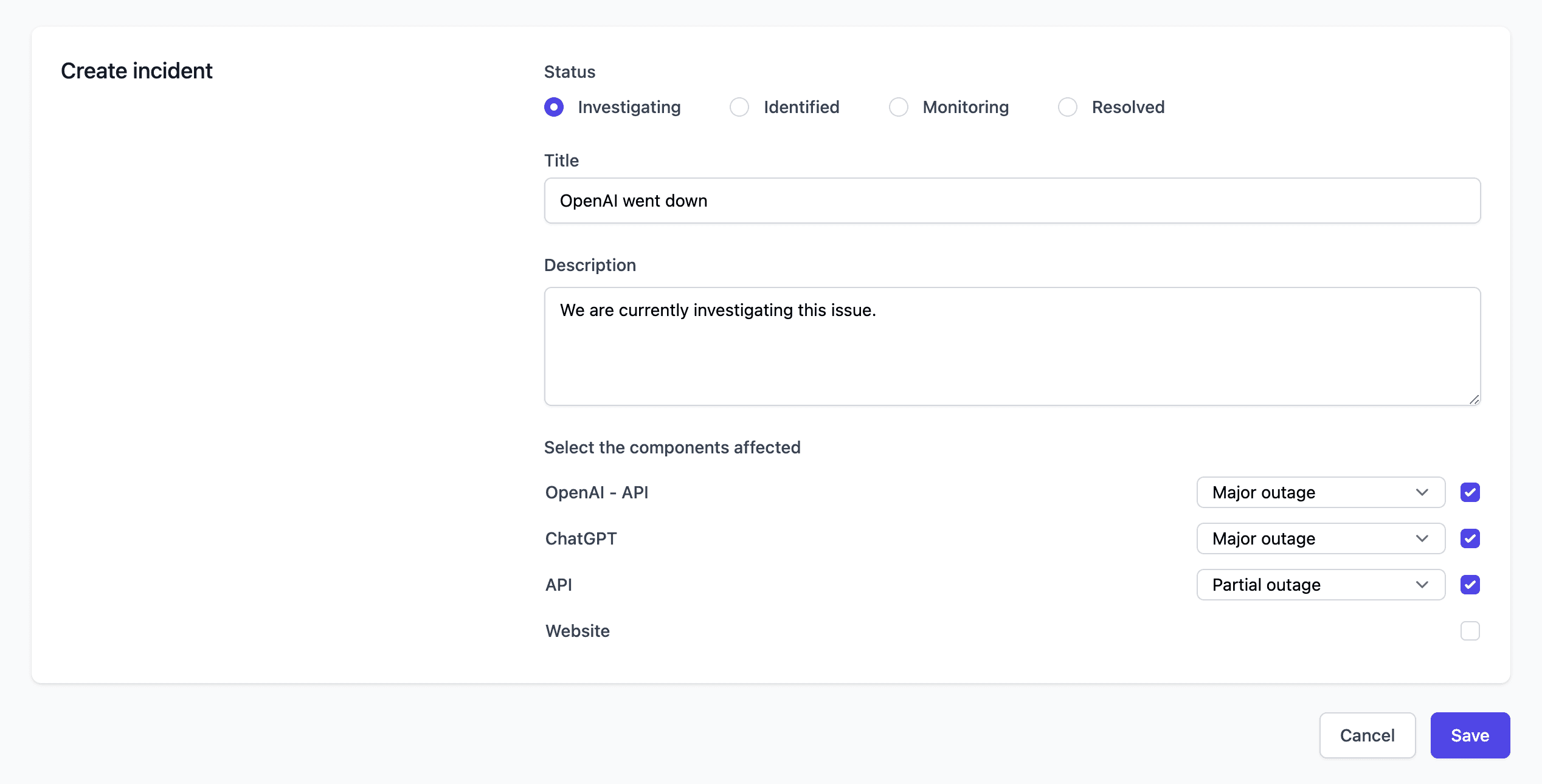Select the title text 'OpenAI went down'

coord(633,201)
